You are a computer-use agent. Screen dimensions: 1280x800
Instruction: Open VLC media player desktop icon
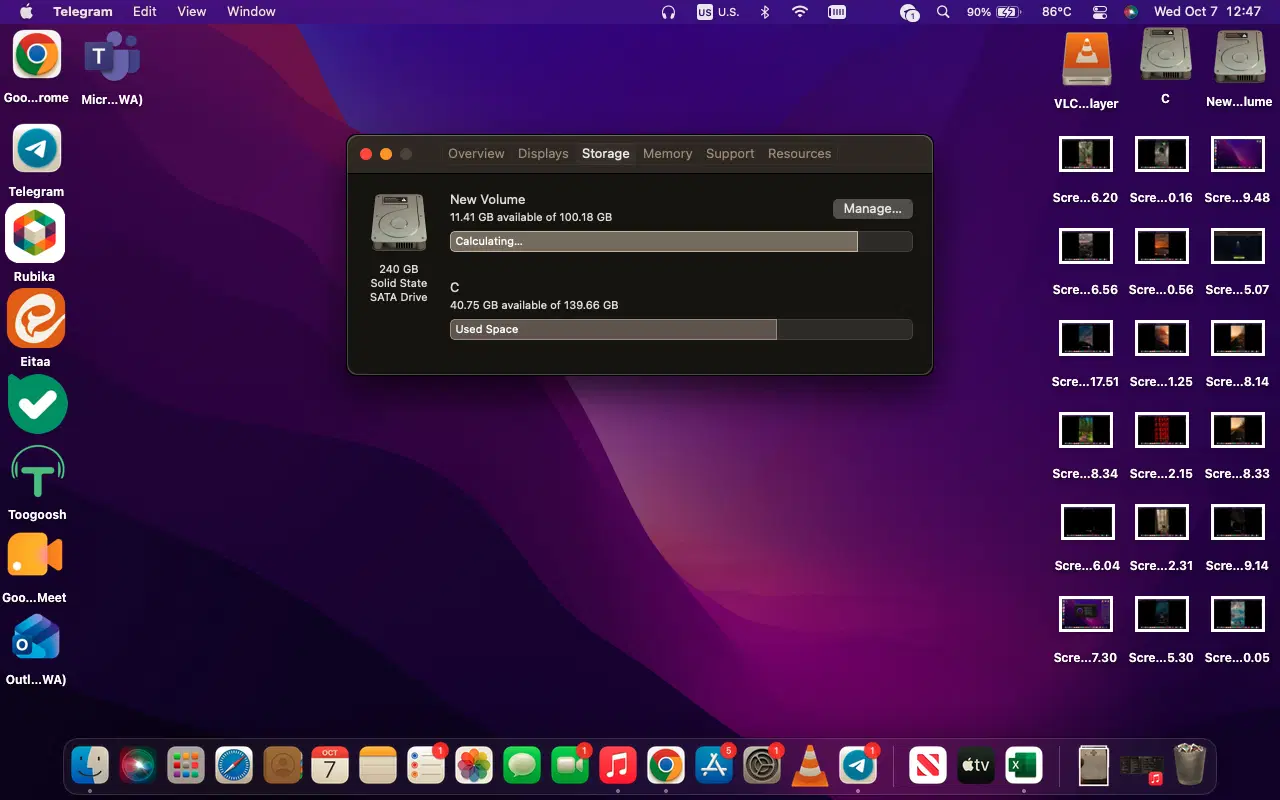pos(1087,60)
